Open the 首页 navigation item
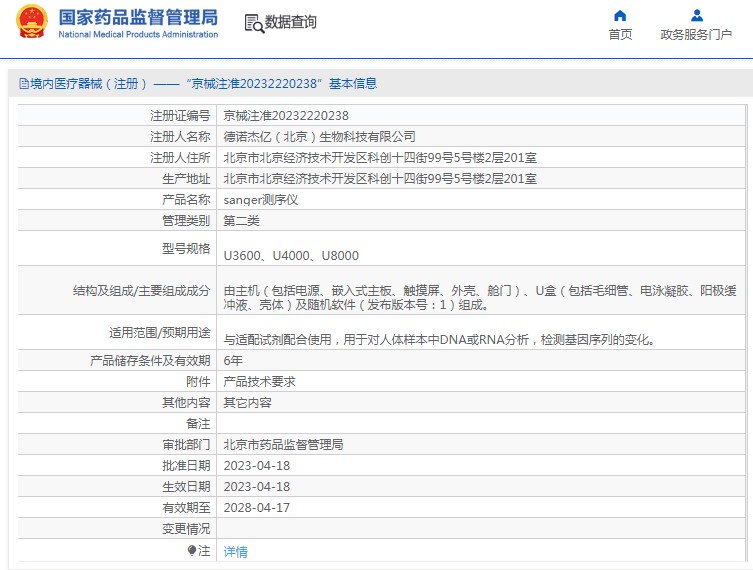The image size is (753, 570). (x=620, y=35)
